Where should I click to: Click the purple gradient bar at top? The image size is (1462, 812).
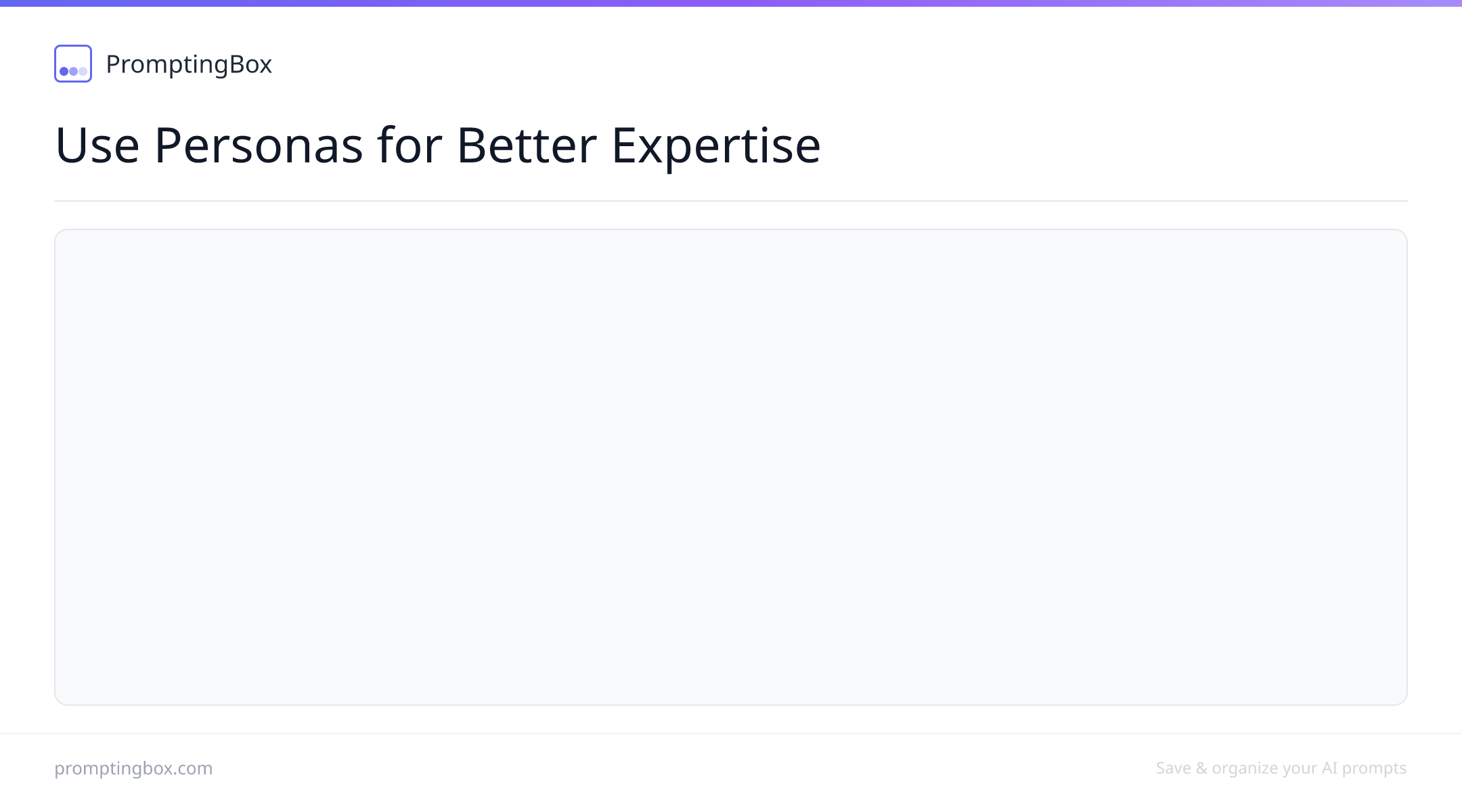pos(731,3)
